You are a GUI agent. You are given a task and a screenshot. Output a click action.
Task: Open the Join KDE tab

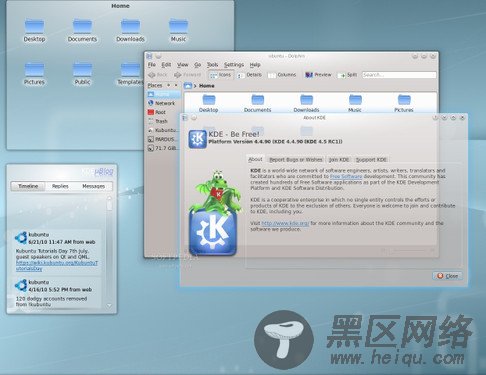339,160
